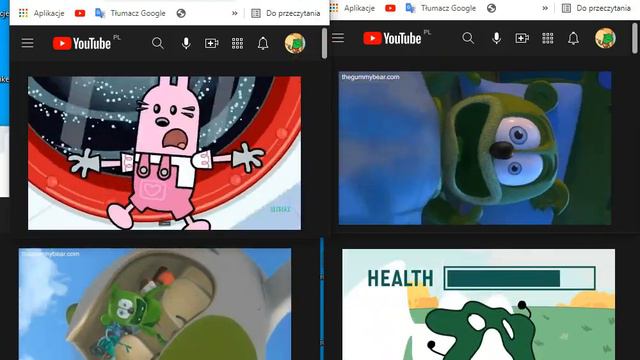The height and width of the screenshot is (360, 640).
Task: Click HEALTH bar green dog video thumbnail
Action: pyautogui.click(x=478, y=304)
